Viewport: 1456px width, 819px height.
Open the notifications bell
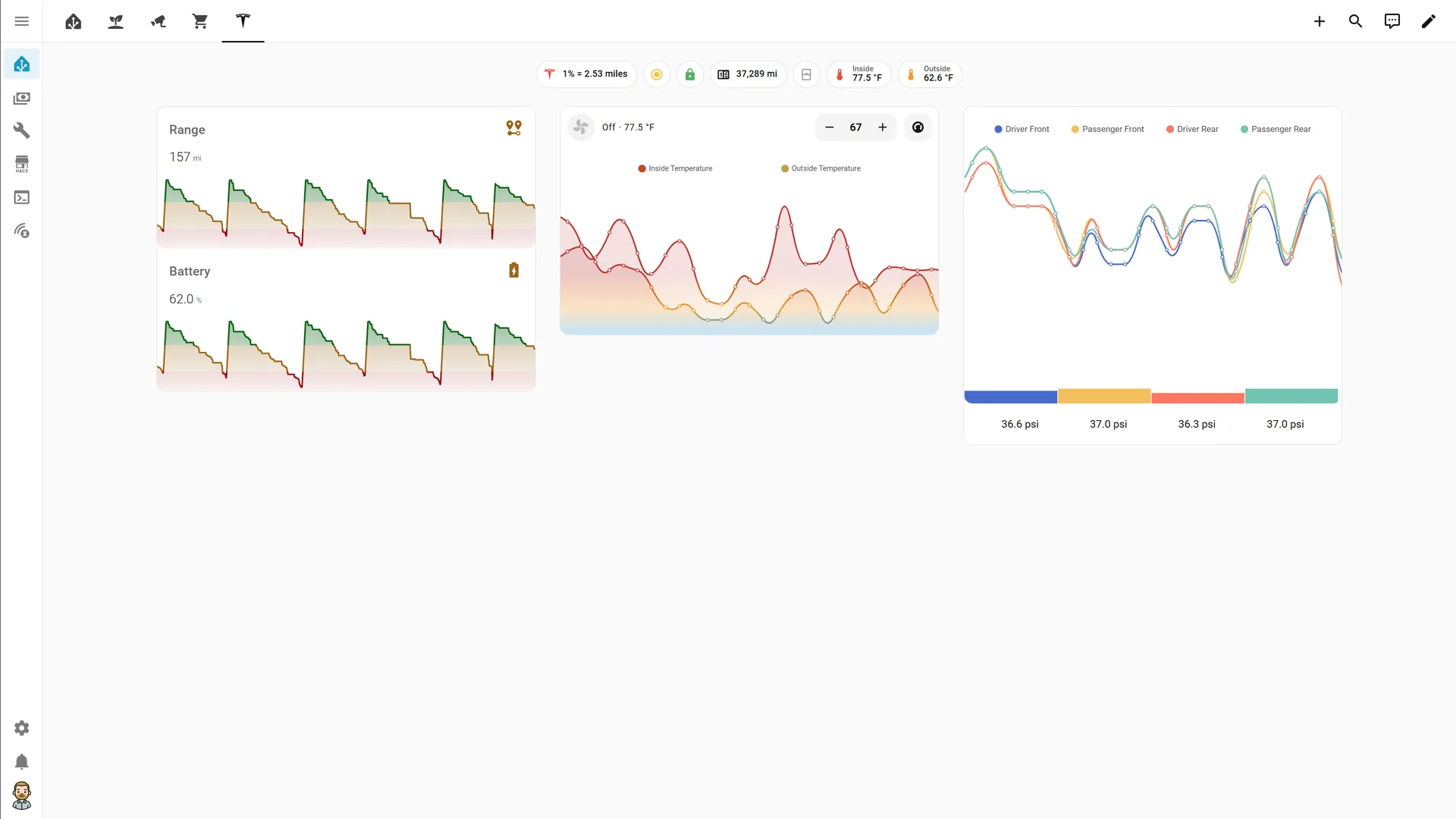click(x=22, y=761)
